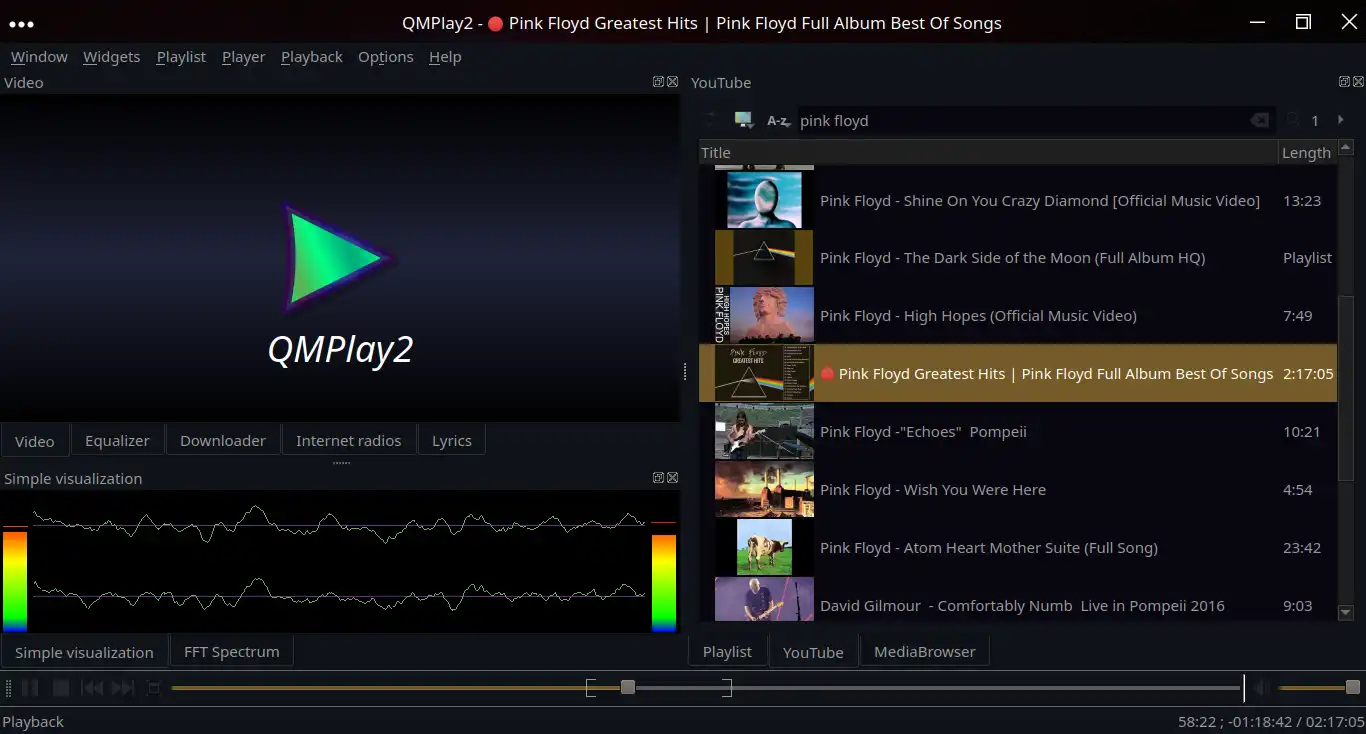
Task: Switch to the Lyrics tab
Action: [x=451, y=440]
